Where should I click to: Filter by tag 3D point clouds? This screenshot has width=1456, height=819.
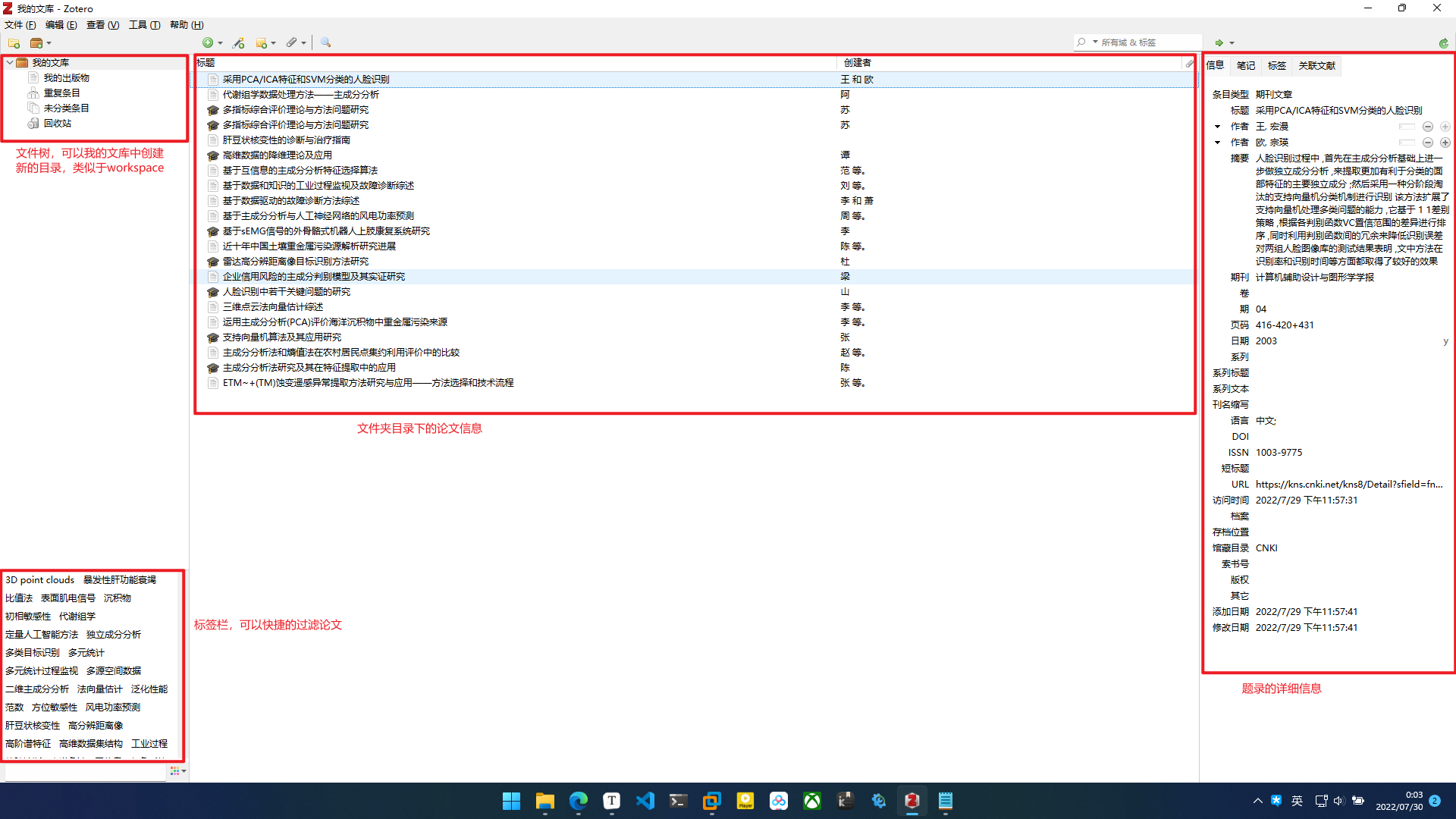pyautogui.click(x=39, y=580)
